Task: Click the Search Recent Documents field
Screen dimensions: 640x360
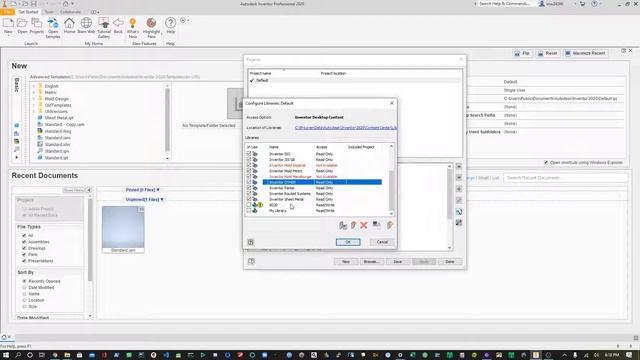Action: (565, 178)
